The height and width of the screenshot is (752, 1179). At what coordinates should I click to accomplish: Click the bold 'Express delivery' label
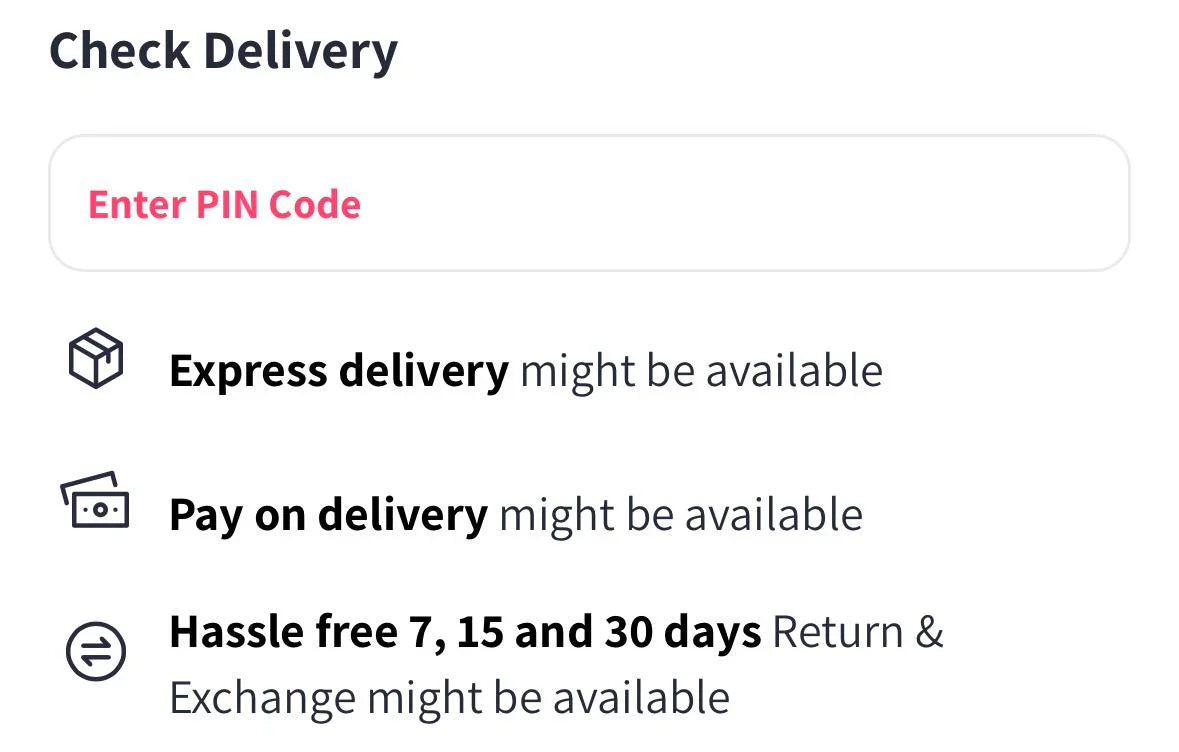[x=339, y=371]
